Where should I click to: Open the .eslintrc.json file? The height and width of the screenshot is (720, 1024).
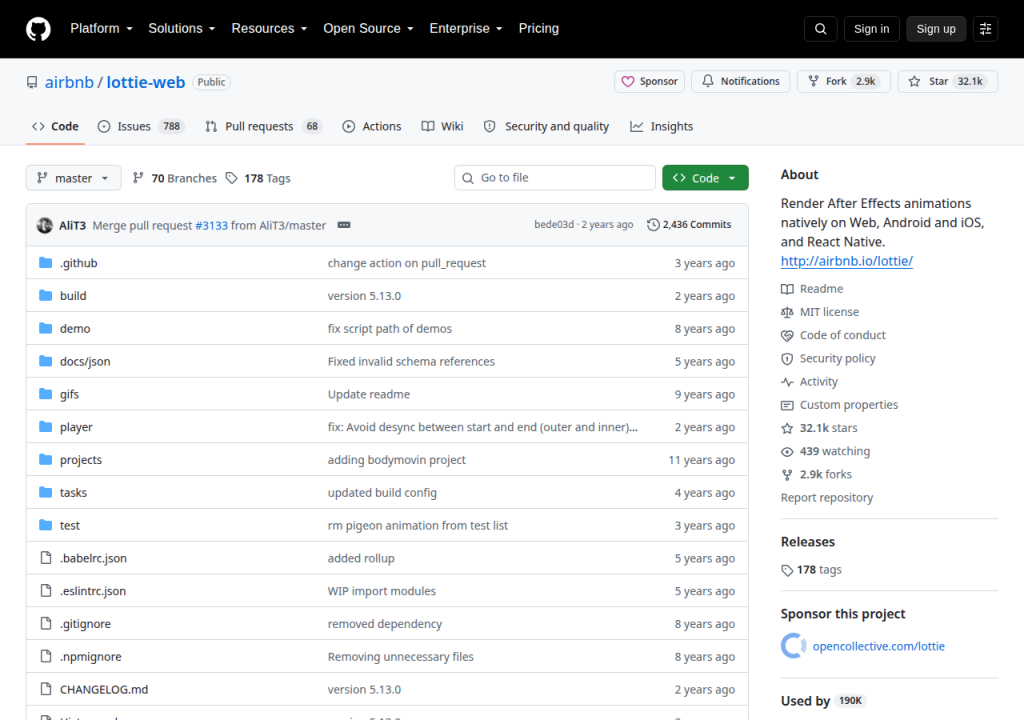click(93, 591)
